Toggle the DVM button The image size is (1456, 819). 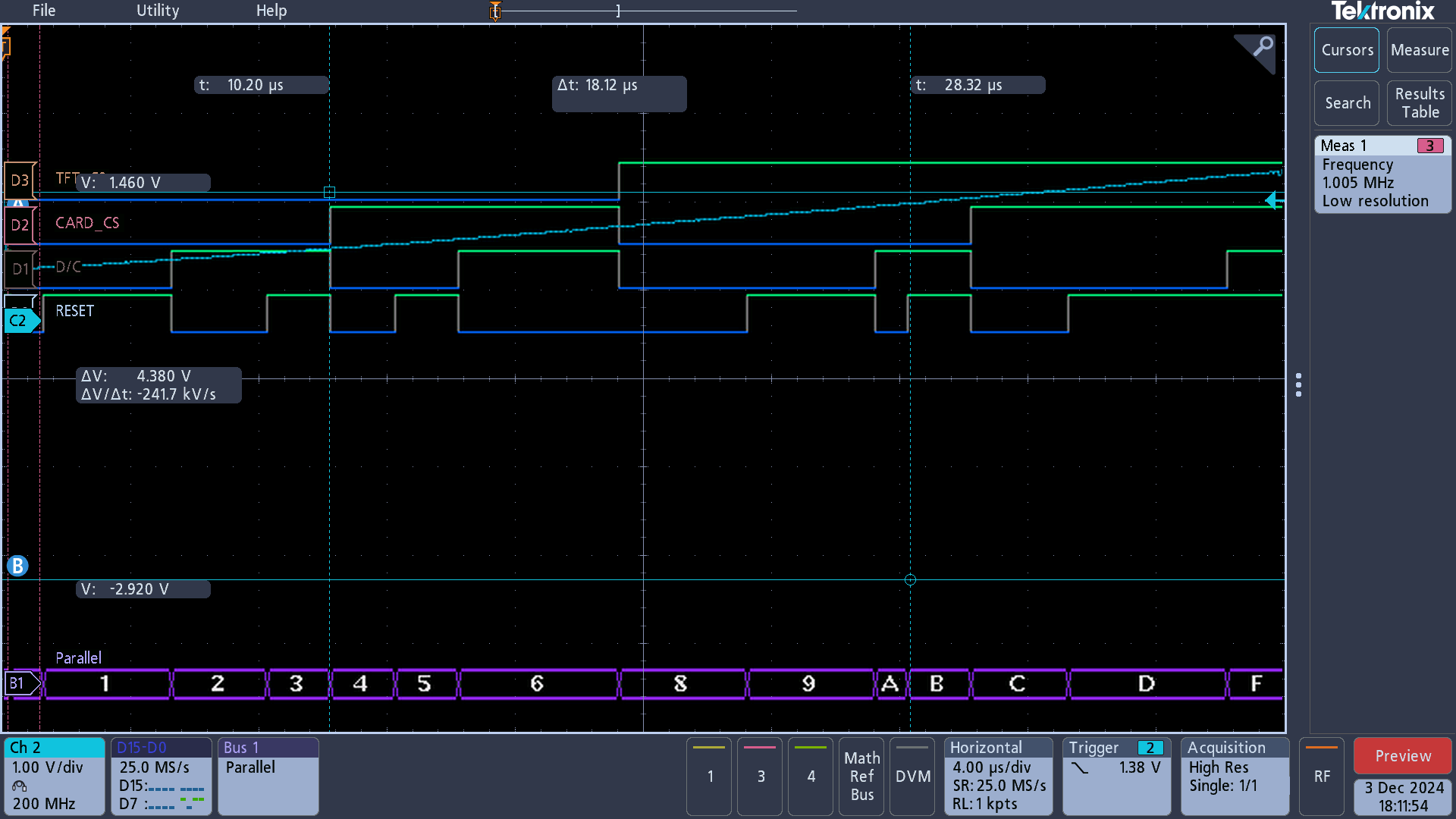[x=912, y=777]
